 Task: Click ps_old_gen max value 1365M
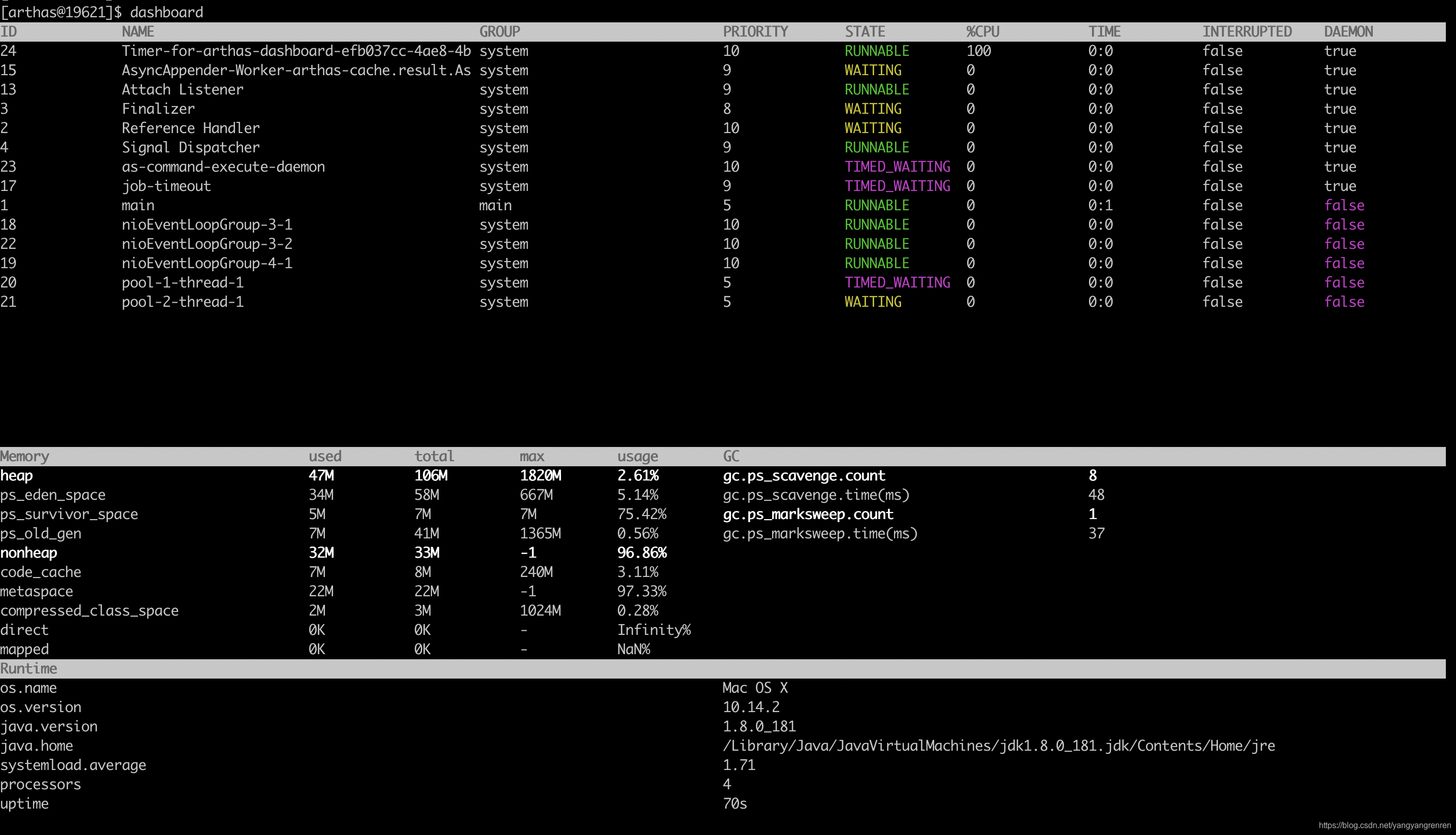[x=540, y=533]
